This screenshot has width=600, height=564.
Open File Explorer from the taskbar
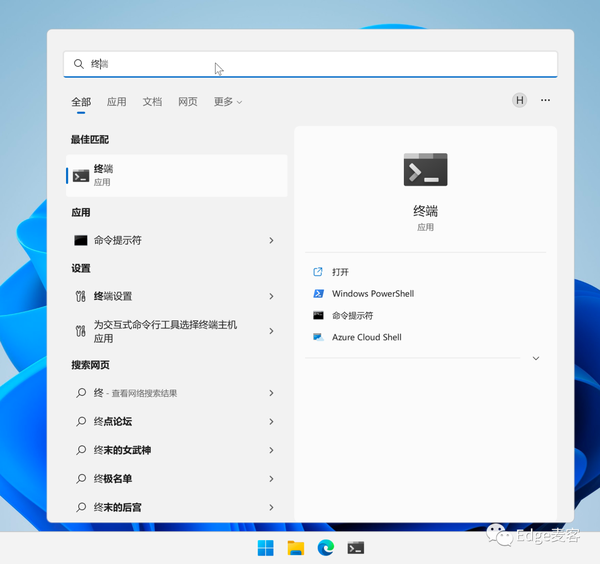(x=296, y=548)
